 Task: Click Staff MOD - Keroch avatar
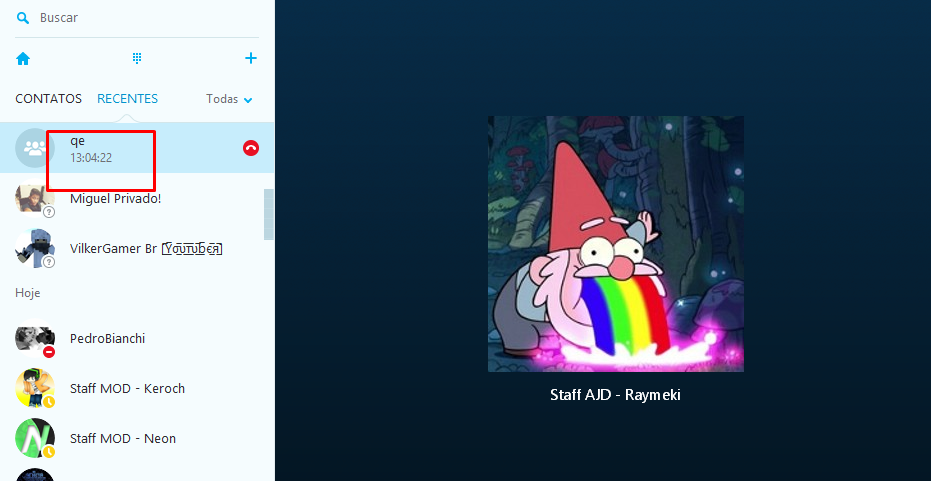coord(35,388)
